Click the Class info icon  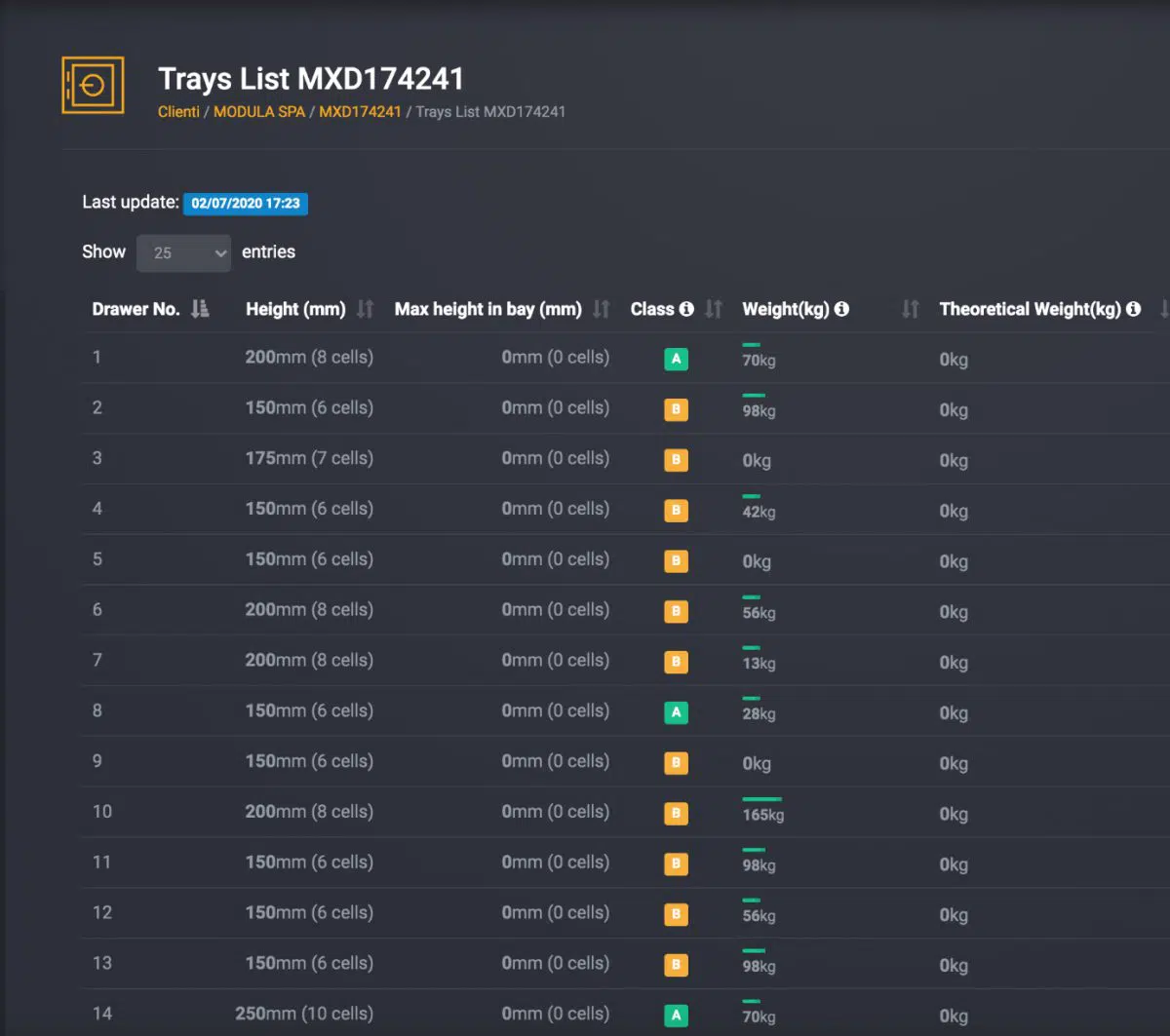pyautogui.click(x=686, y=309)
